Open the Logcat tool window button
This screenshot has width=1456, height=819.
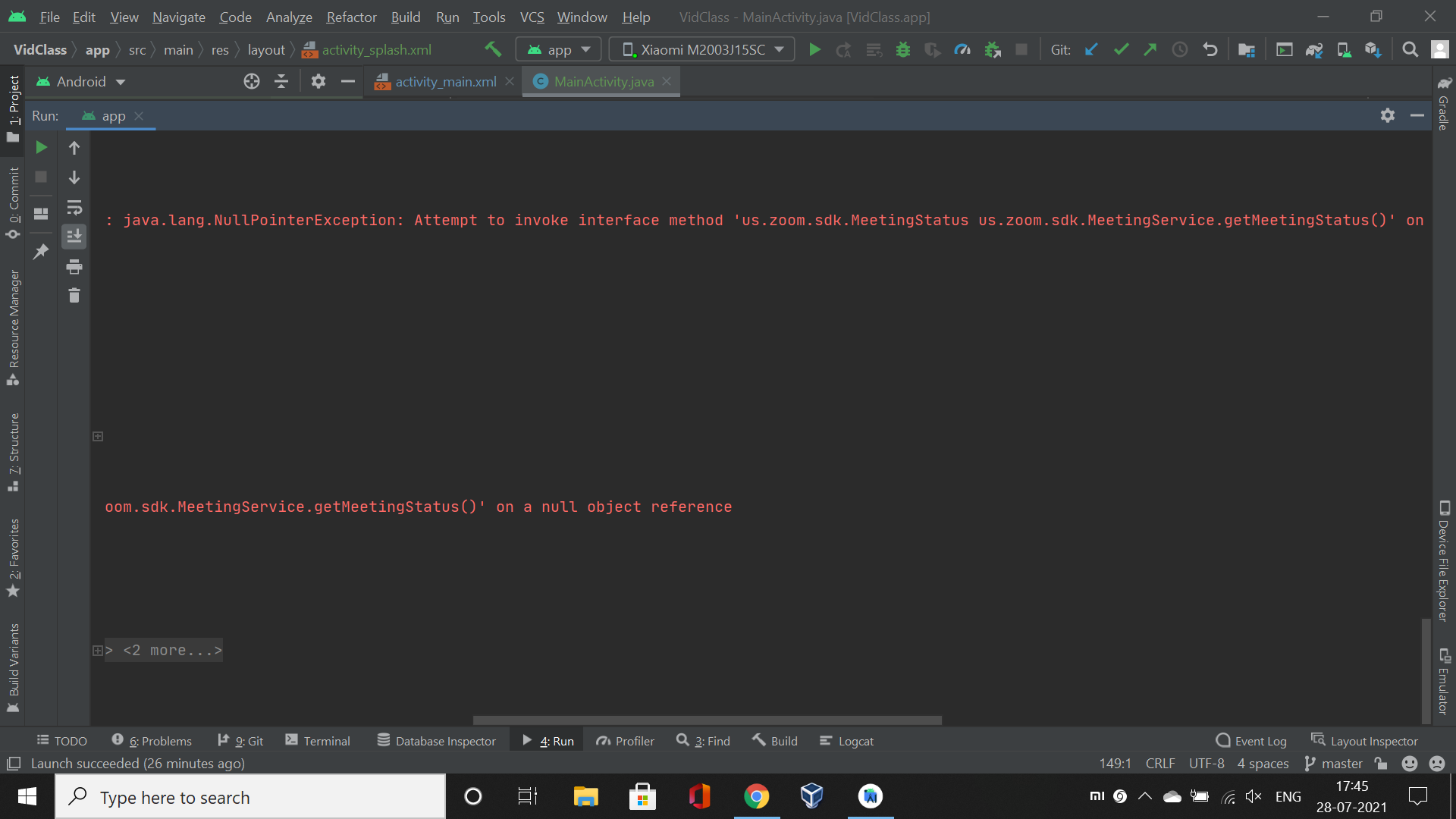[x=847, y=741]
